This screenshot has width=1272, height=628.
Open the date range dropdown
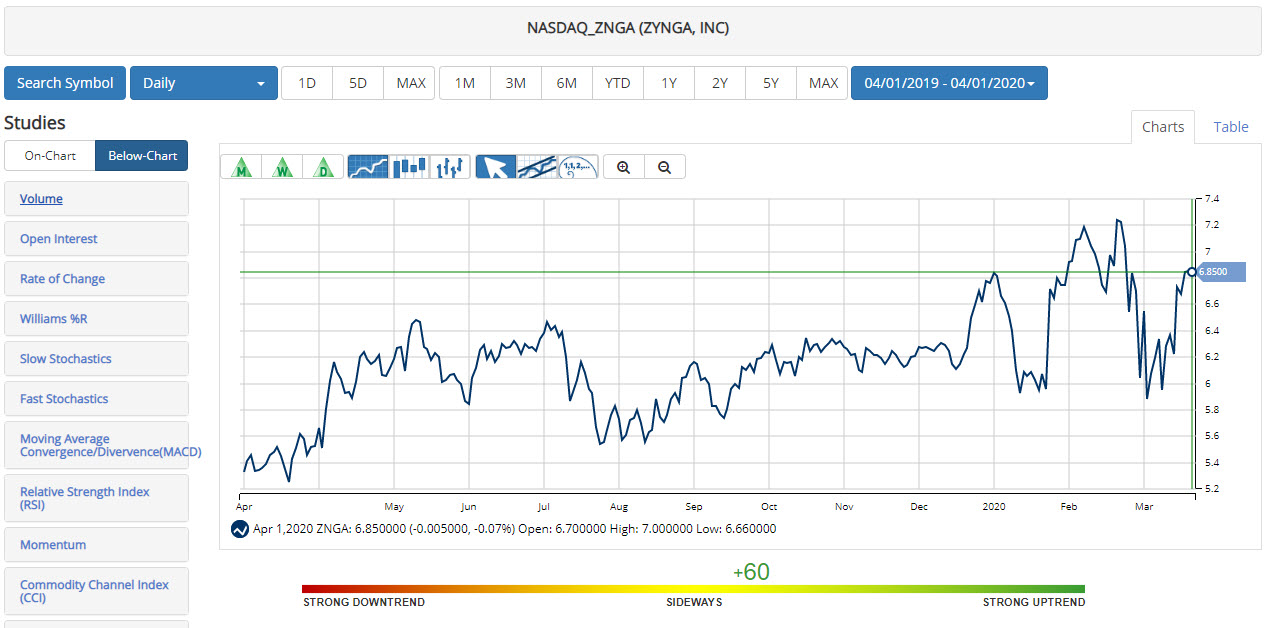tap(949, 83)
